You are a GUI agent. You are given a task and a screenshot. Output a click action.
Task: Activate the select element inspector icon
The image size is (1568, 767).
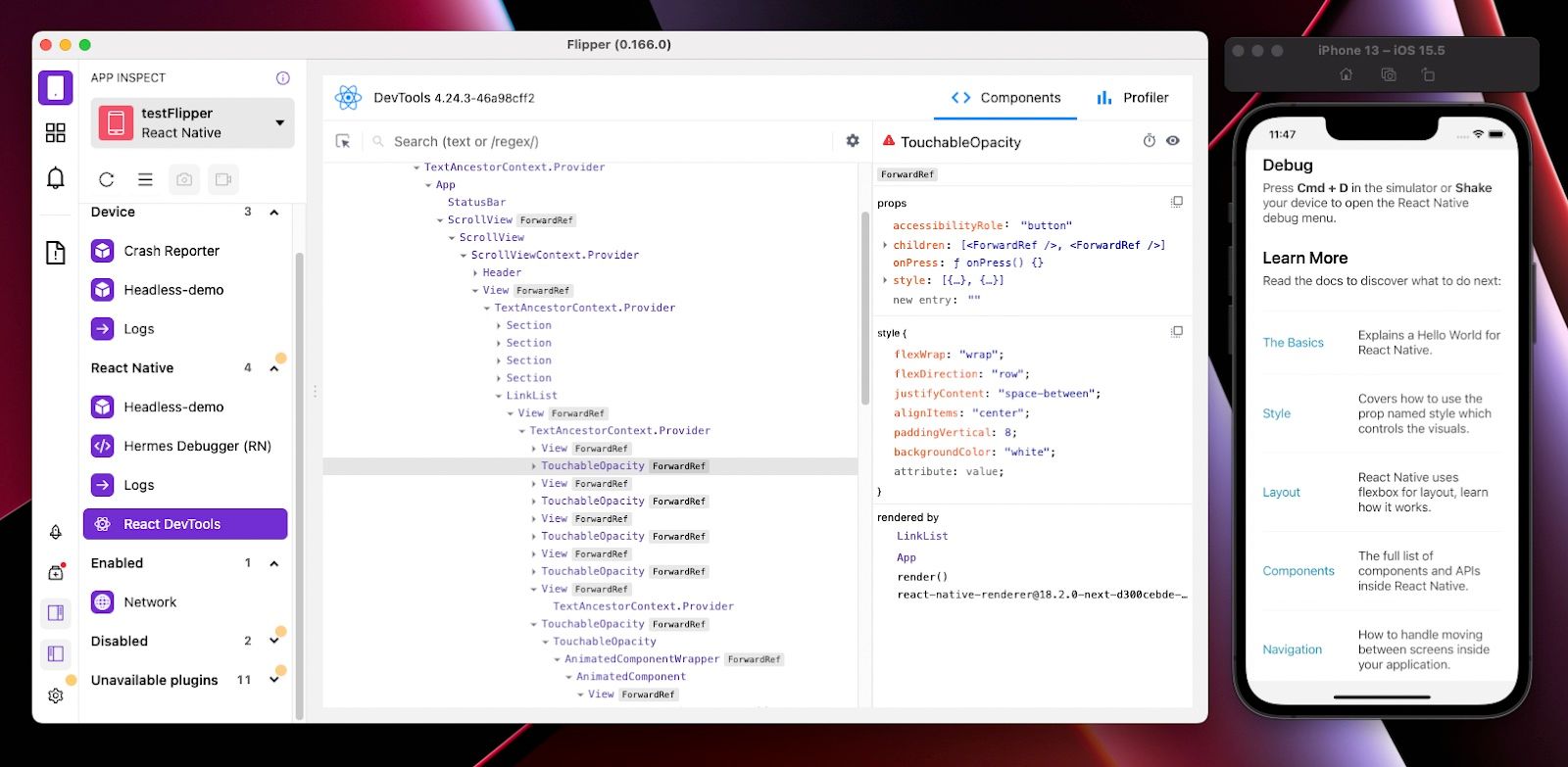[343, 142]
